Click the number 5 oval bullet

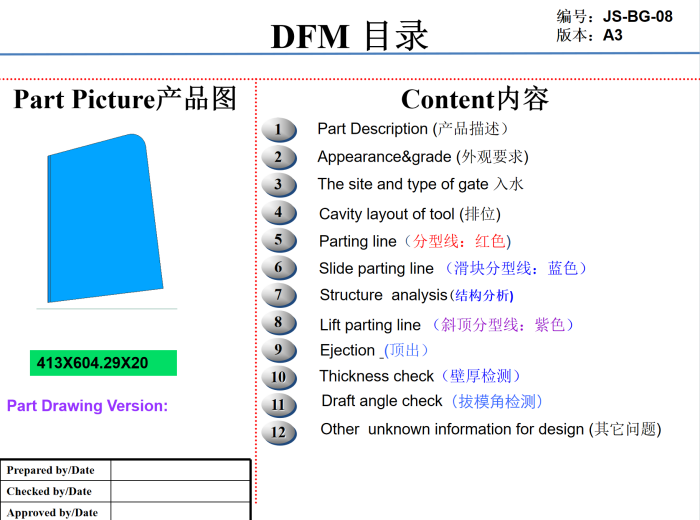pos(279,240)
